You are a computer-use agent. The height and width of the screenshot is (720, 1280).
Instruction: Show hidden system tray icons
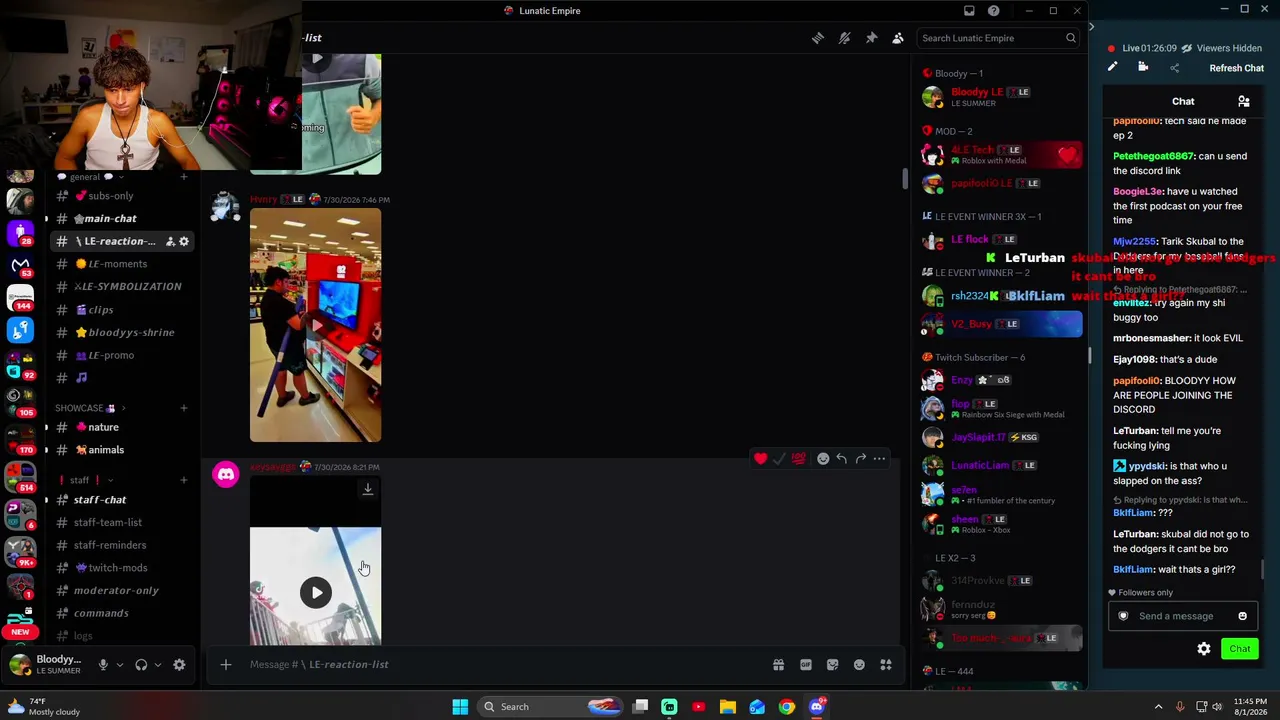pos(1158,707)
